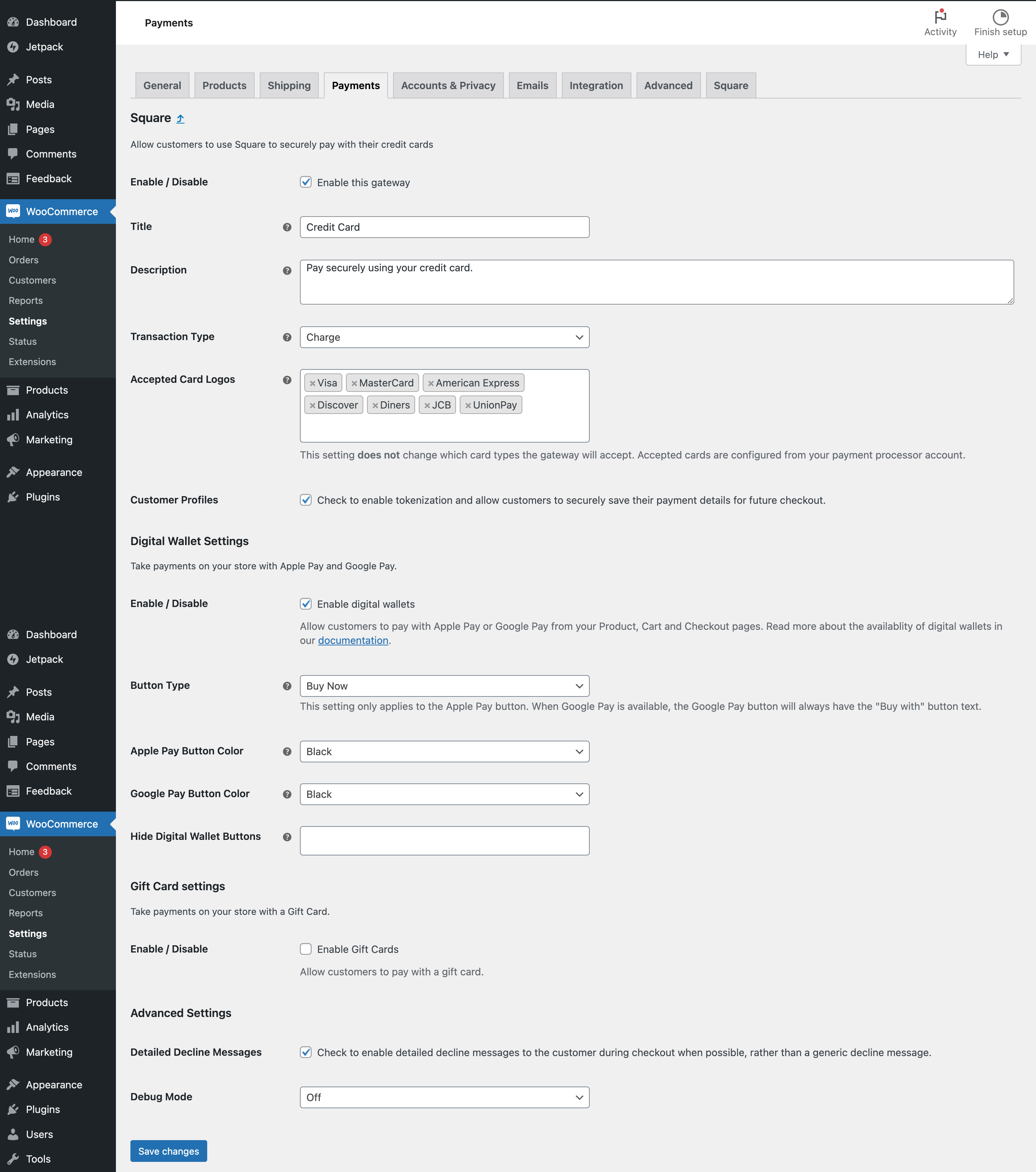Select the Media icon in the admin sidebar
Image resolution: width=1036 pixels, height=1172 pixels.
pyautogui.click(x=13, y=104)
